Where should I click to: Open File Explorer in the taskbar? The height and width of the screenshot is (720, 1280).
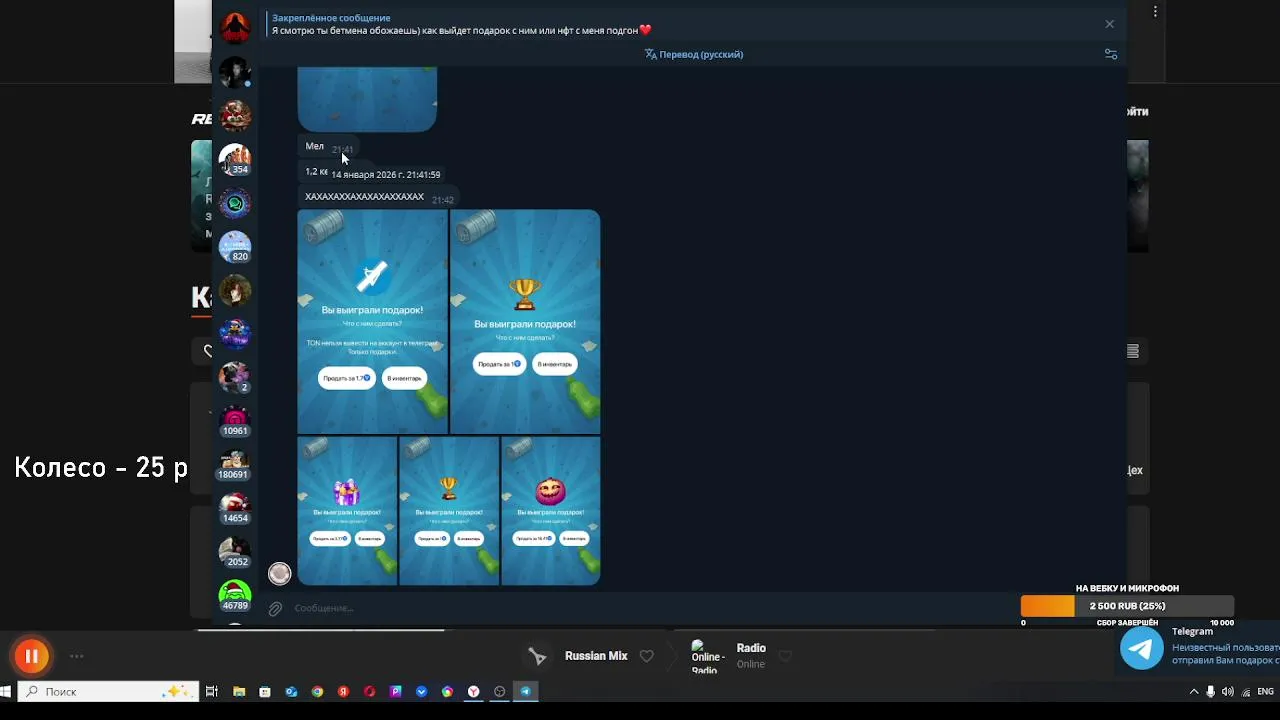(239, 691)
